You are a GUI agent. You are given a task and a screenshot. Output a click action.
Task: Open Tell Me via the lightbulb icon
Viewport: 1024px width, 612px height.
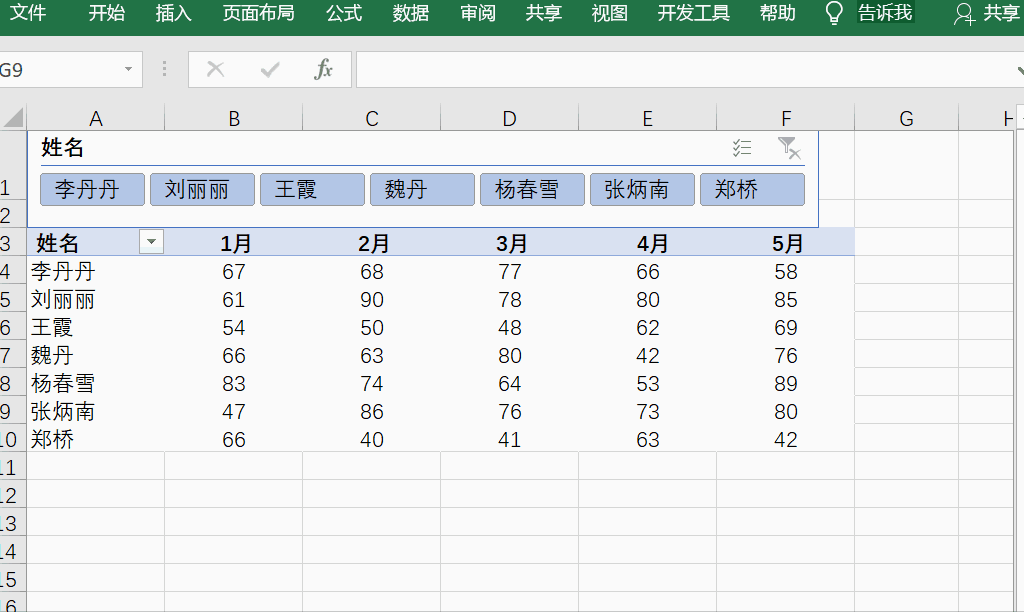[834, 14]
